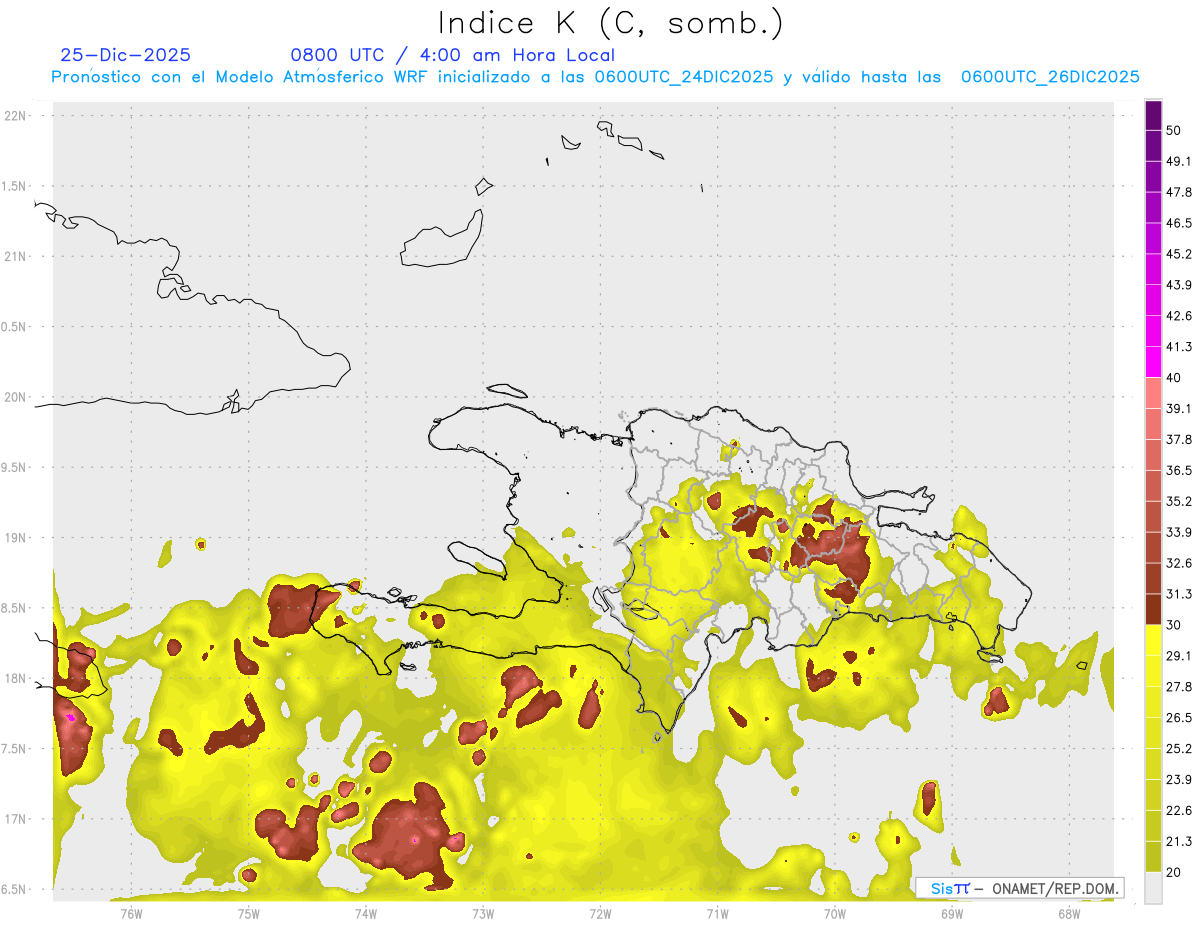
Task: Click the "71W" longitude axis label
Action: tap(717, 913)
